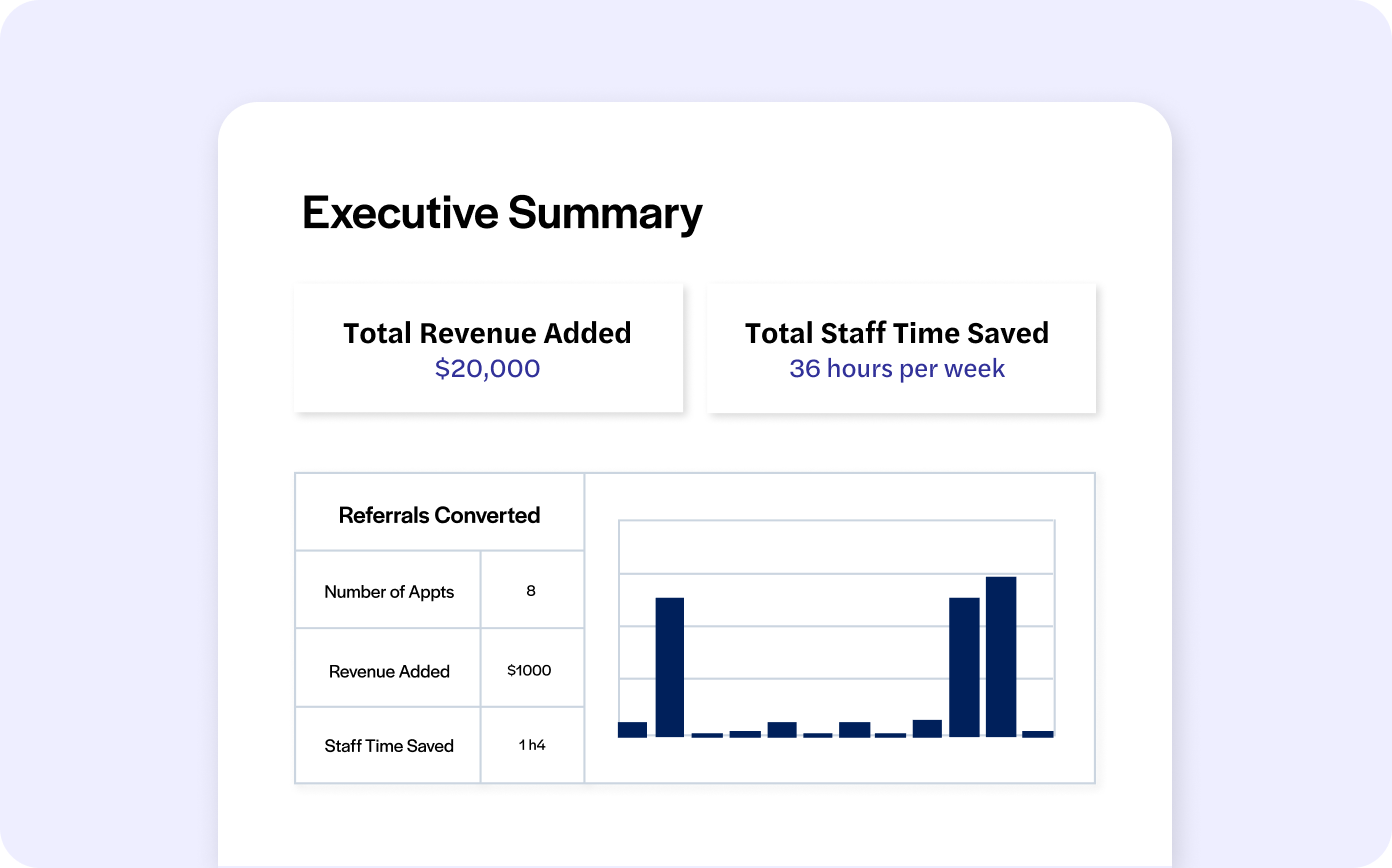Click the tallest bar in the chart
Image resolution: width=1392 pixels, height=868 pixels.
1001,657
